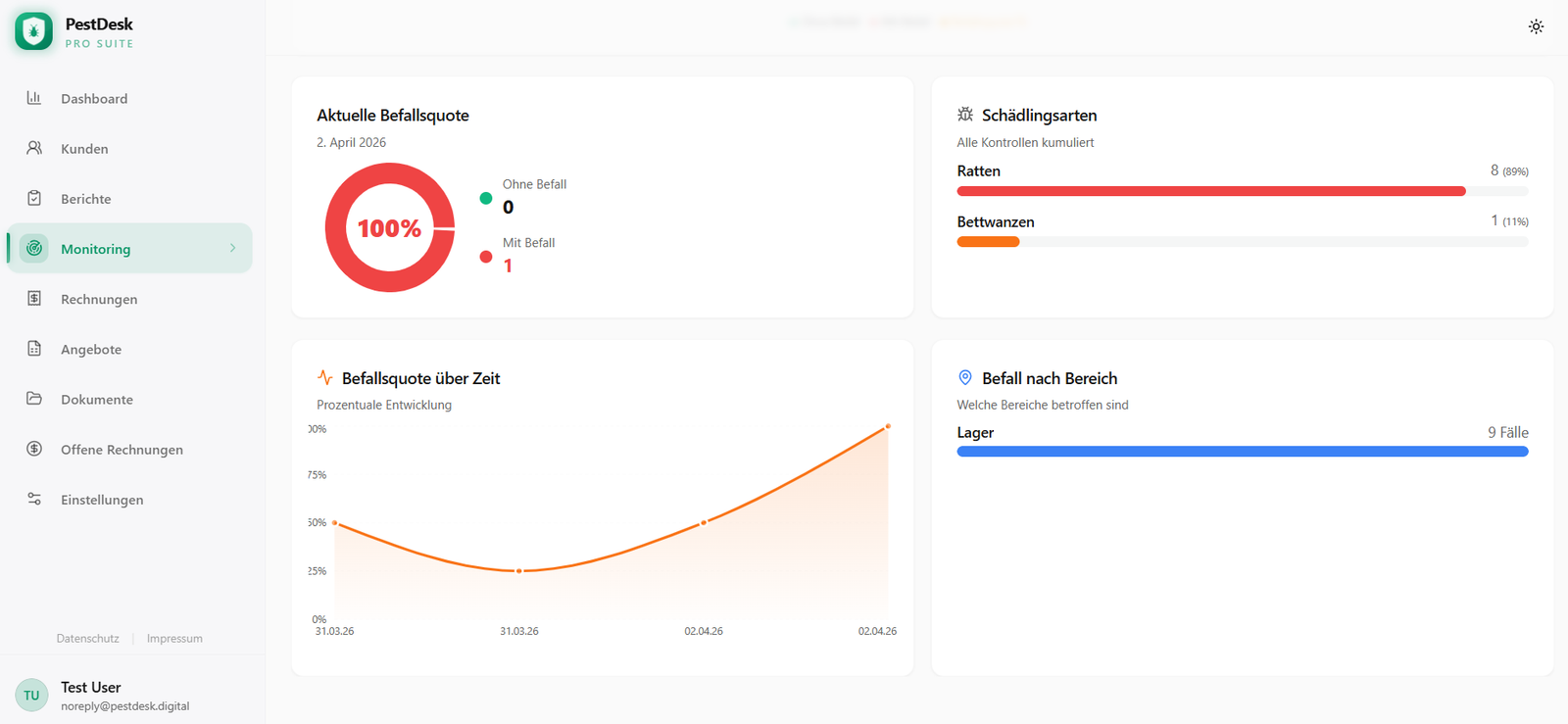Click the blue Lager area bar
1568x724 pixels.
coord(1242,452)
